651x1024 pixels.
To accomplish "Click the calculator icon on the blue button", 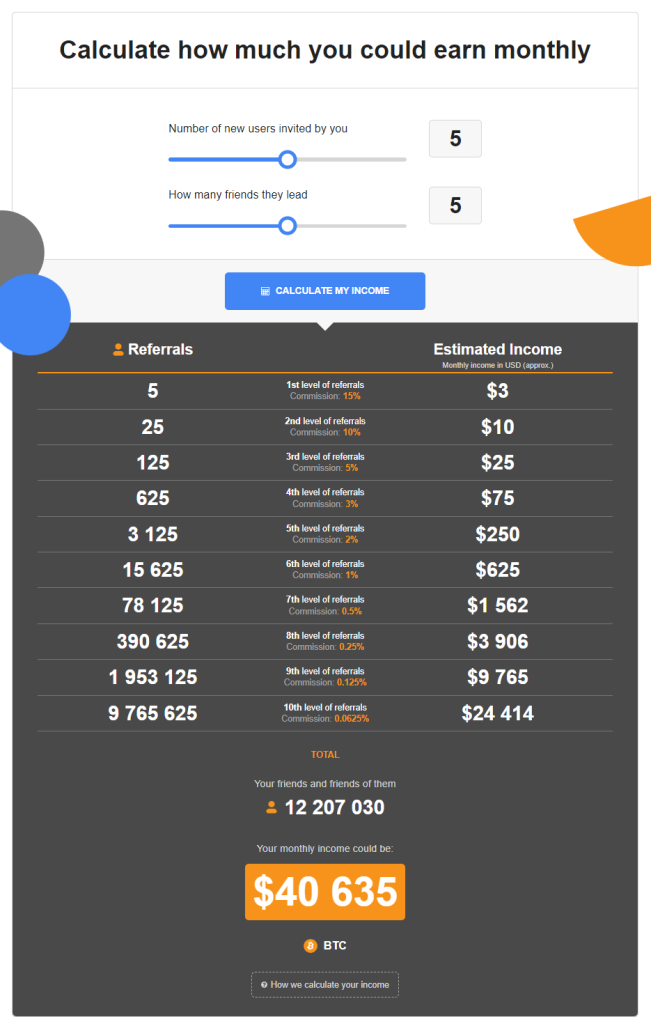I will pyautogui.click(x=265, y=291).
